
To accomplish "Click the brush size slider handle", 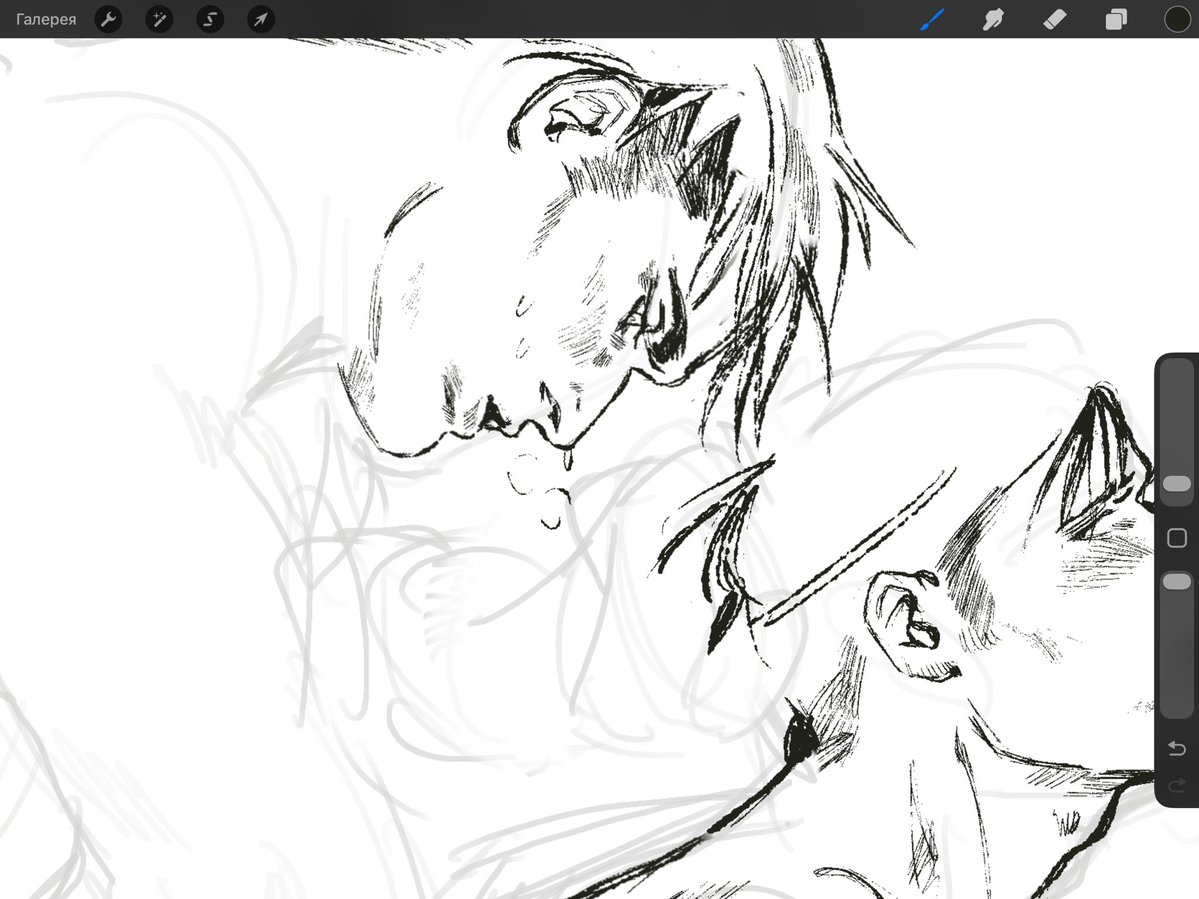I will [1177, 484].
